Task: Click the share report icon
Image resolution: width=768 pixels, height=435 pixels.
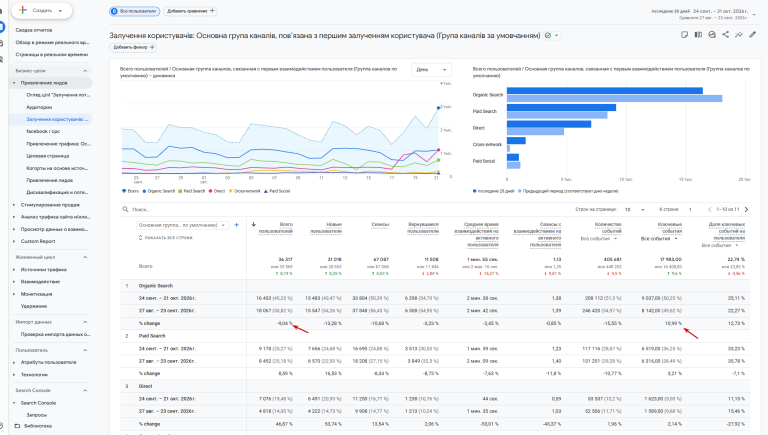Action: coord(725,34)
